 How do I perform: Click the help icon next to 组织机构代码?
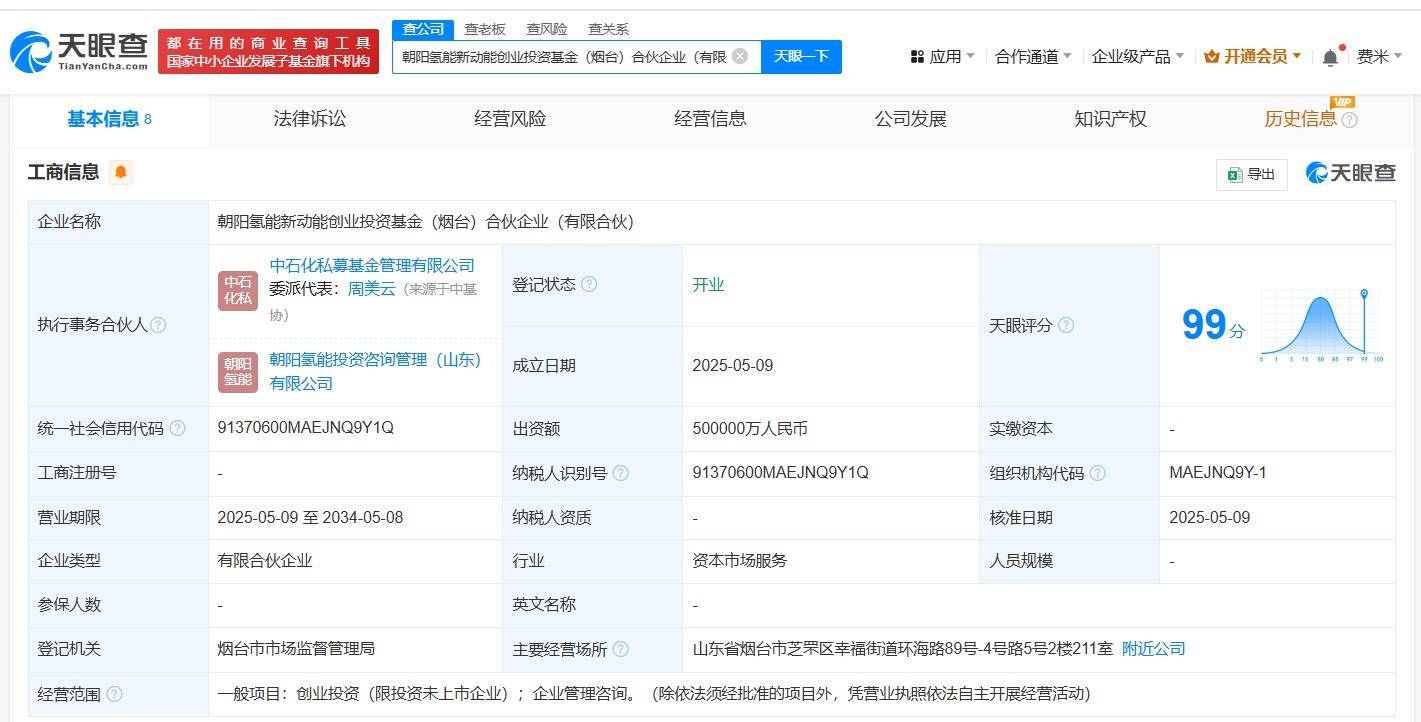(x=1097, y=473)
